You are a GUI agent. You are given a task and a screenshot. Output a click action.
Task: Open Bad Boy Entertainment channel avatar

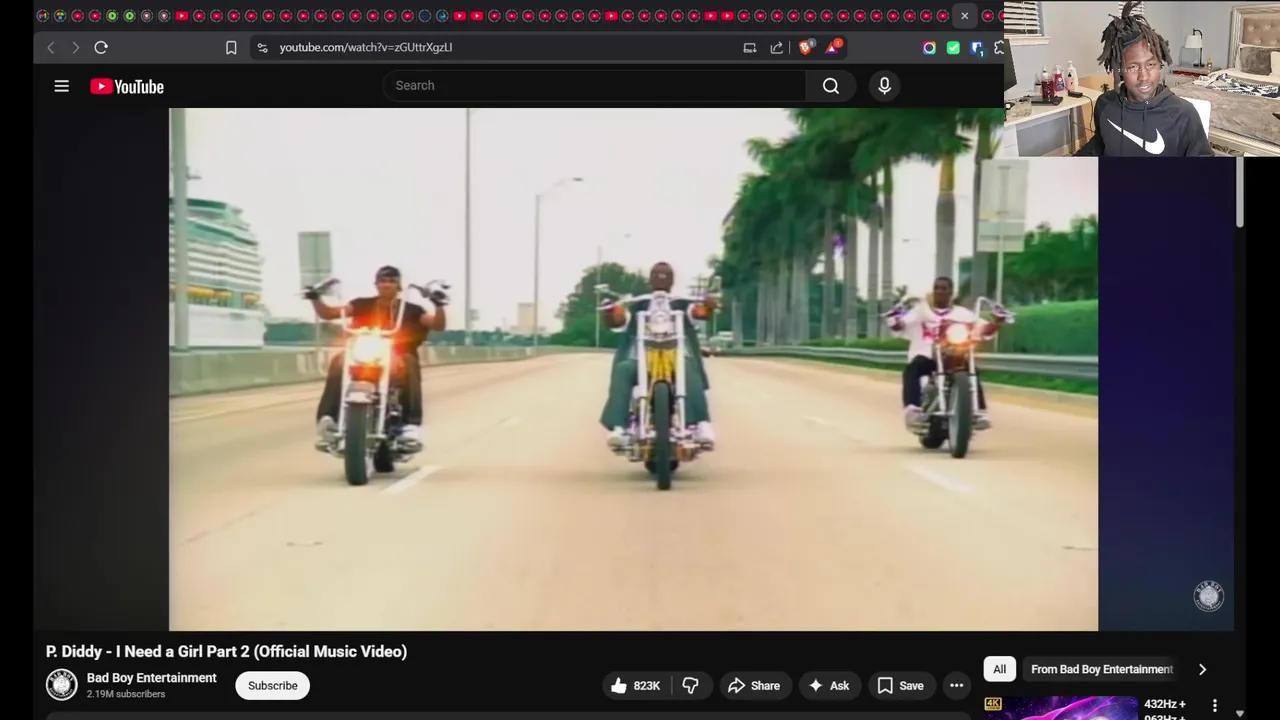click(x=61, y=685)
